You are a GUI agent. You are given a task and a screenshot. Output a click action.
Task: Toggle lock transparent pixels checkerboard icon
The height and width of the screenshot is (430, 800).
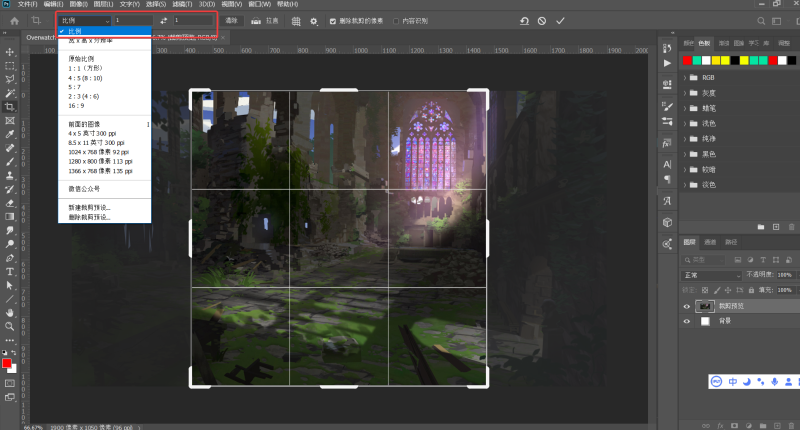pos(705,290)
